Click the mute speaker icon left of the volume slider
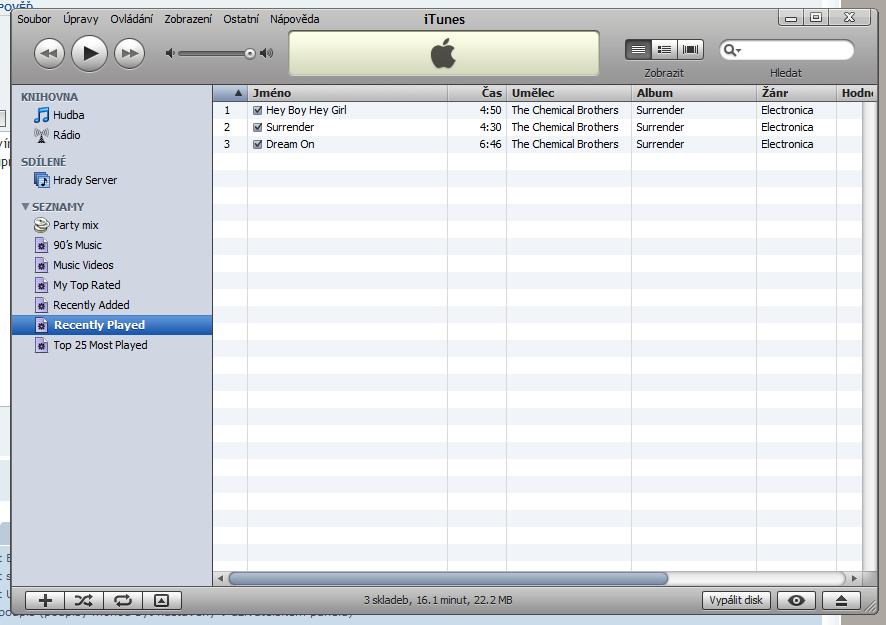The width and height of the screenshot is (886, 625). tap(170, 53)
